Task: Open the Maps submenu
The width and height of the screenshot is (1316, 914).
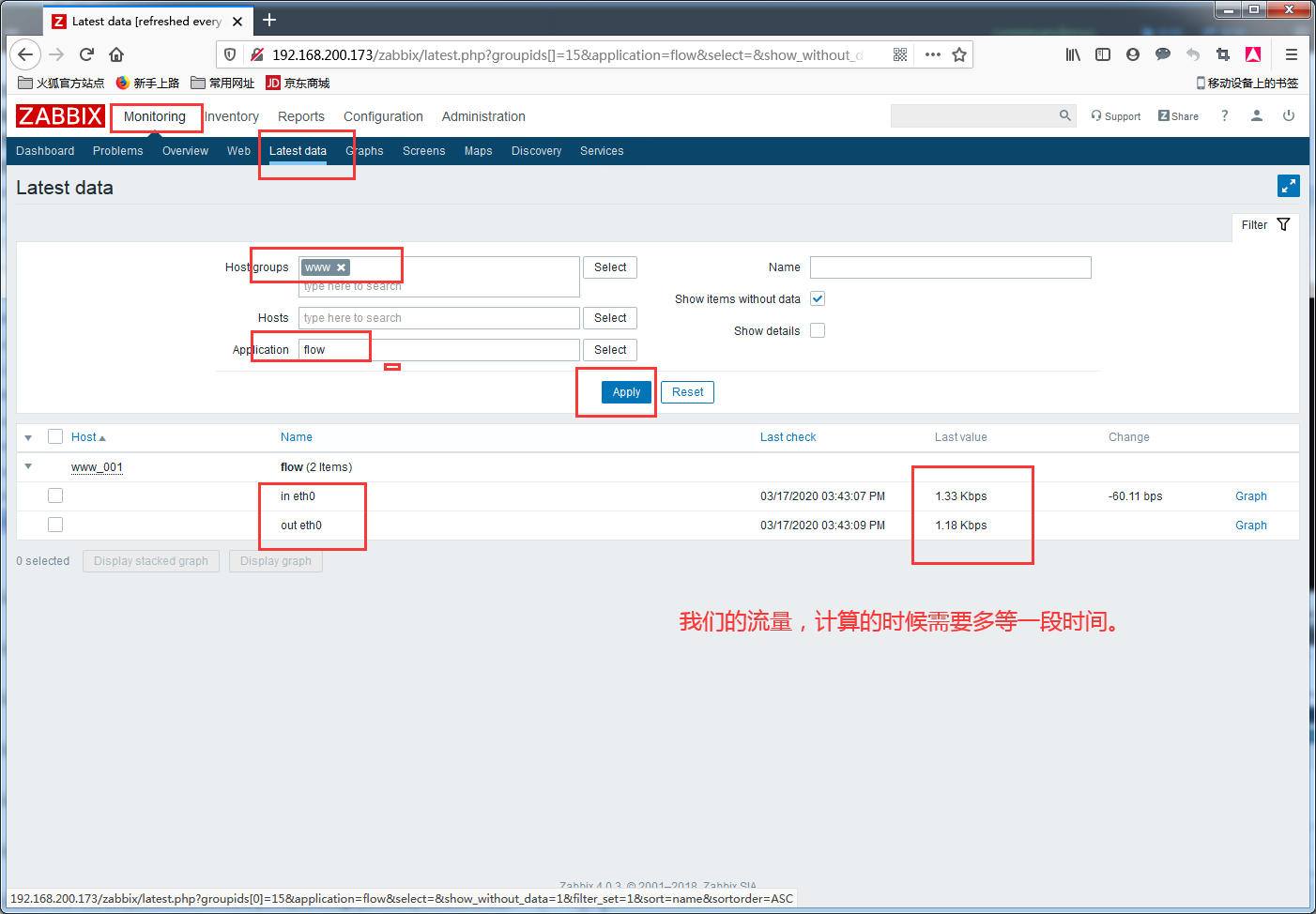Action: [479, 151]
